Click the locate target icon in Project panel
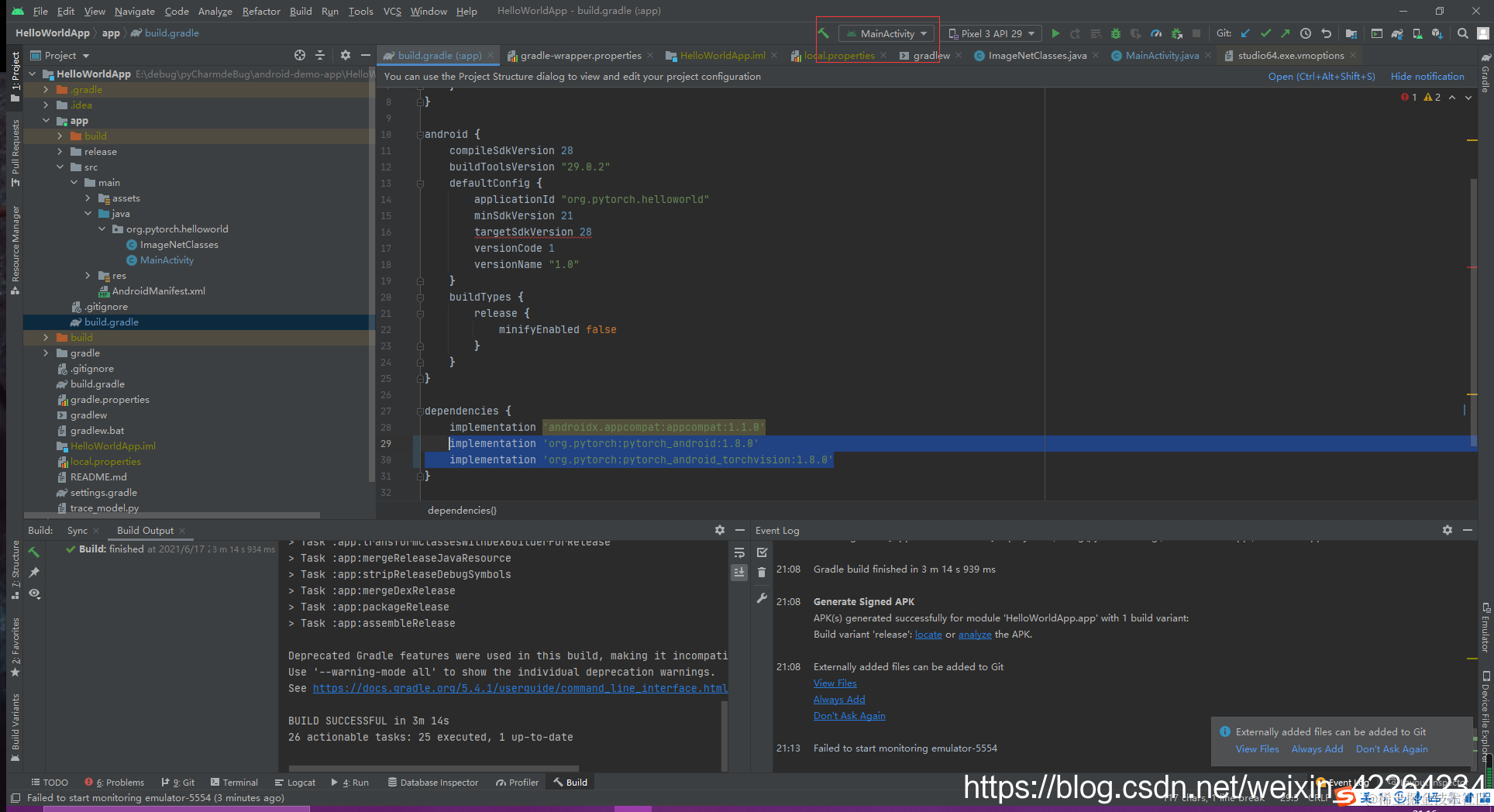Image resolution: width=1494 pixels, height=812 pixels. coord(300,55)
